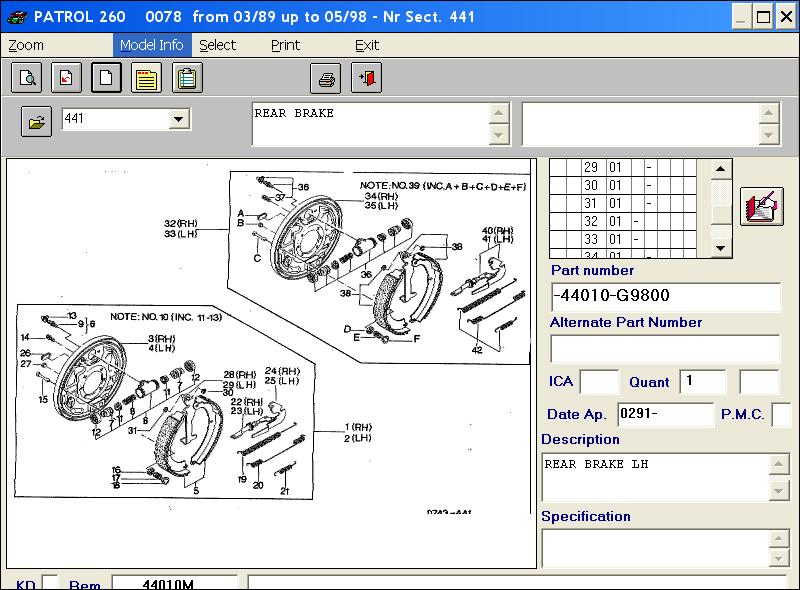Click parts list scroll down arrow
The image size is (800, 590).
[x=721, y=248]
